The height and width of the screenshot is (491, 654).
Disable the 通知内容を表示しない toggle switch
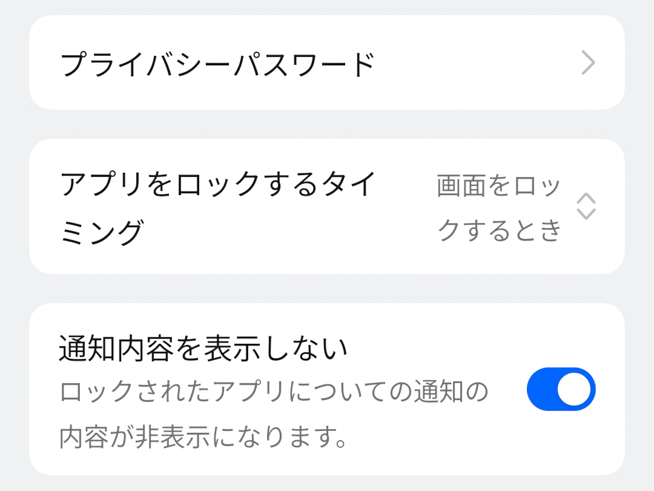click(561, 389)
